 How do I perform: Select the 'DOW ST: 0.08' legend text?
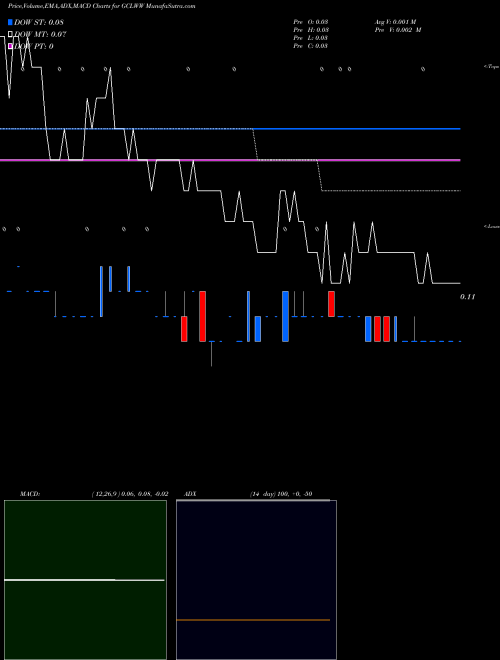point(39,22)
